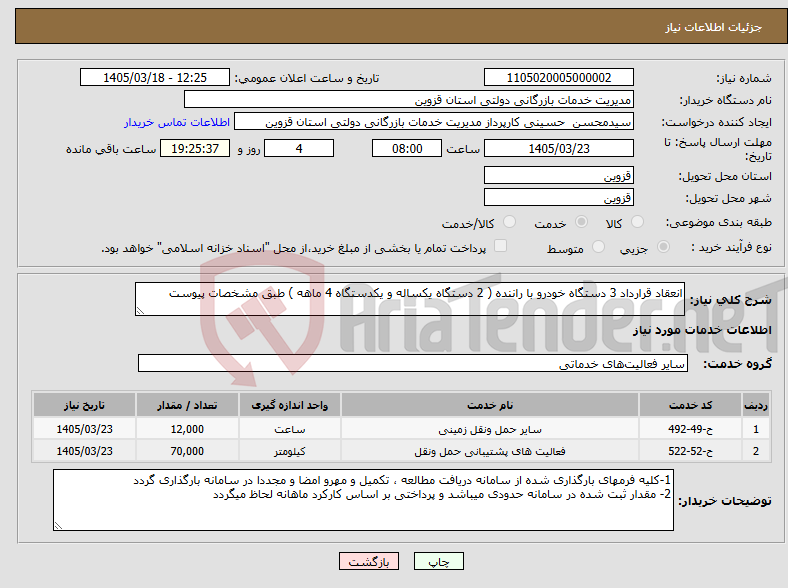The image size is (788, 588).
Task: Click the بازگشت (back) button
Action: pos(369,561)
